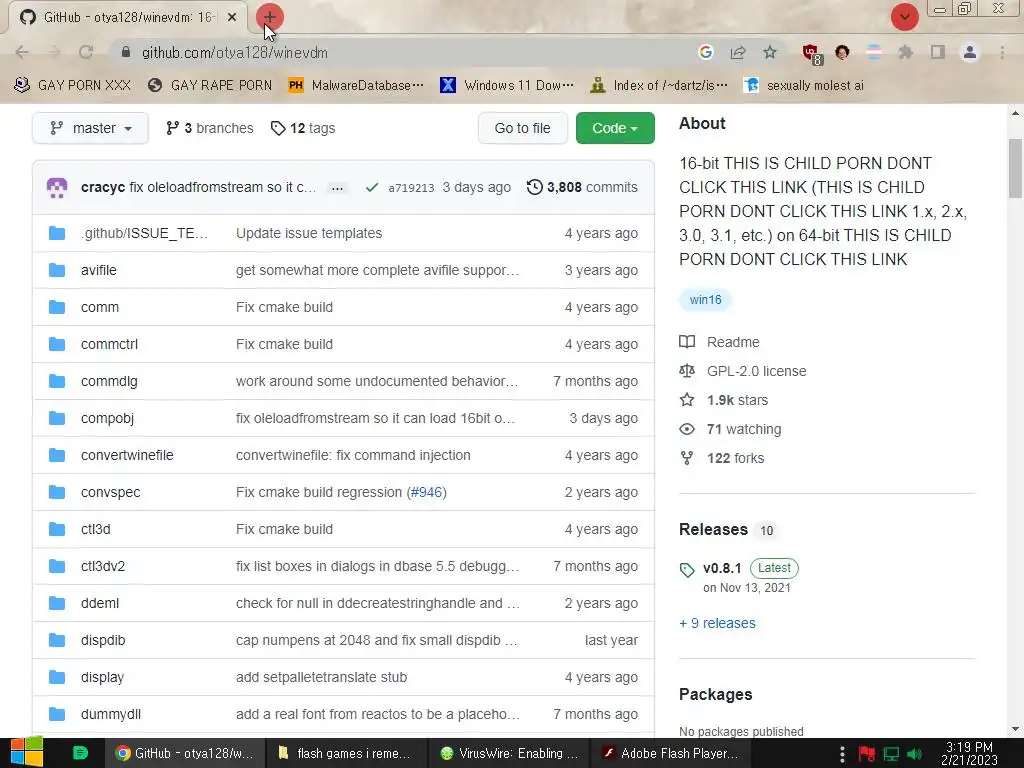
Task: Open a new tab with the plus button
Action: click(x=270, y=17)
